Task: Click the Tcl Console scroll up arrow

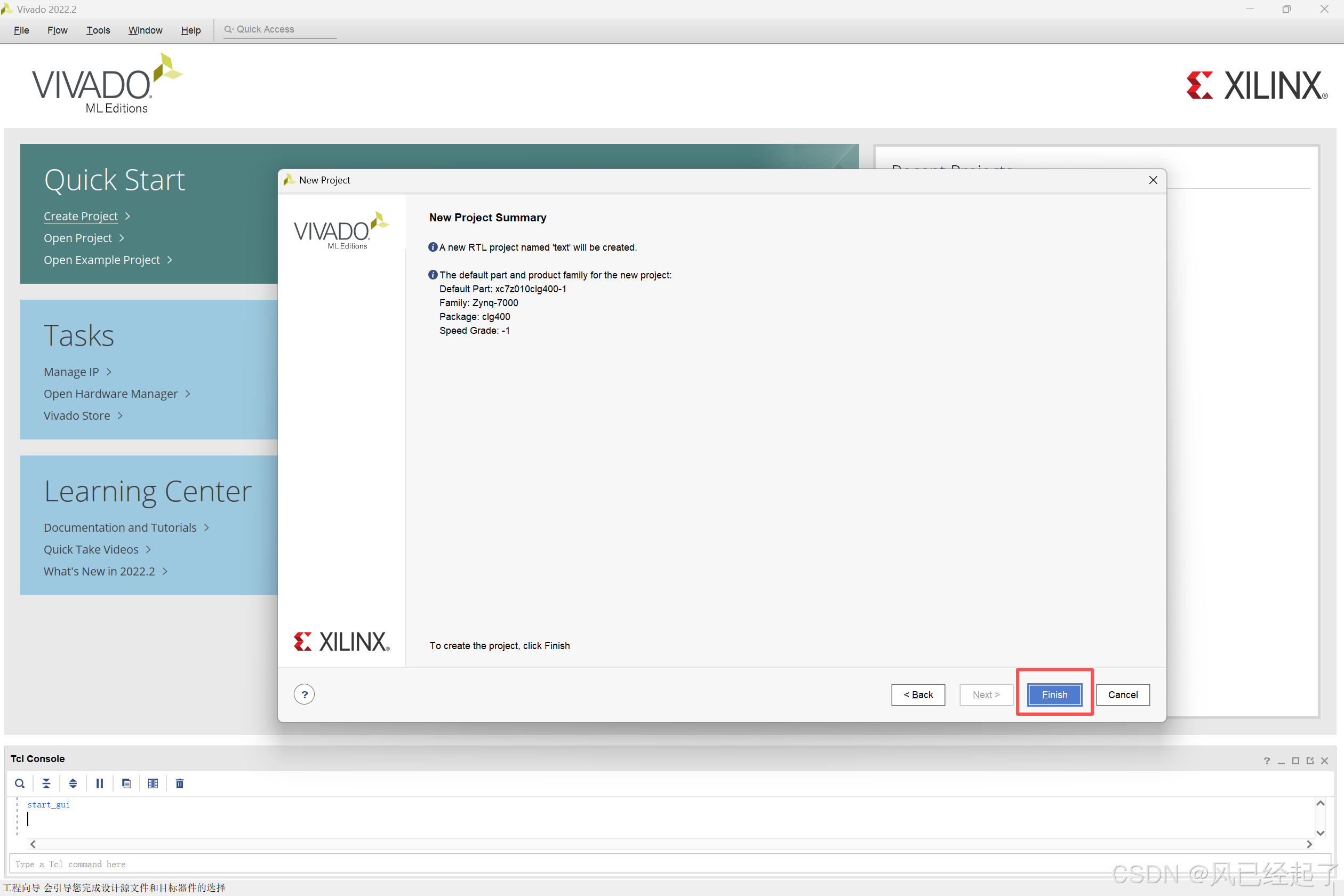Action: 1320,803
